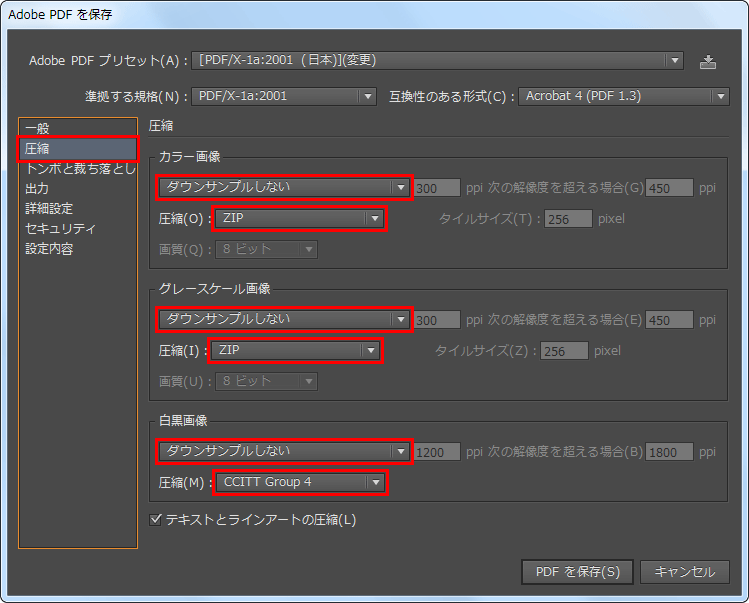Click the カラー画像 450 ppi threshold field

[x=669, y=188]
